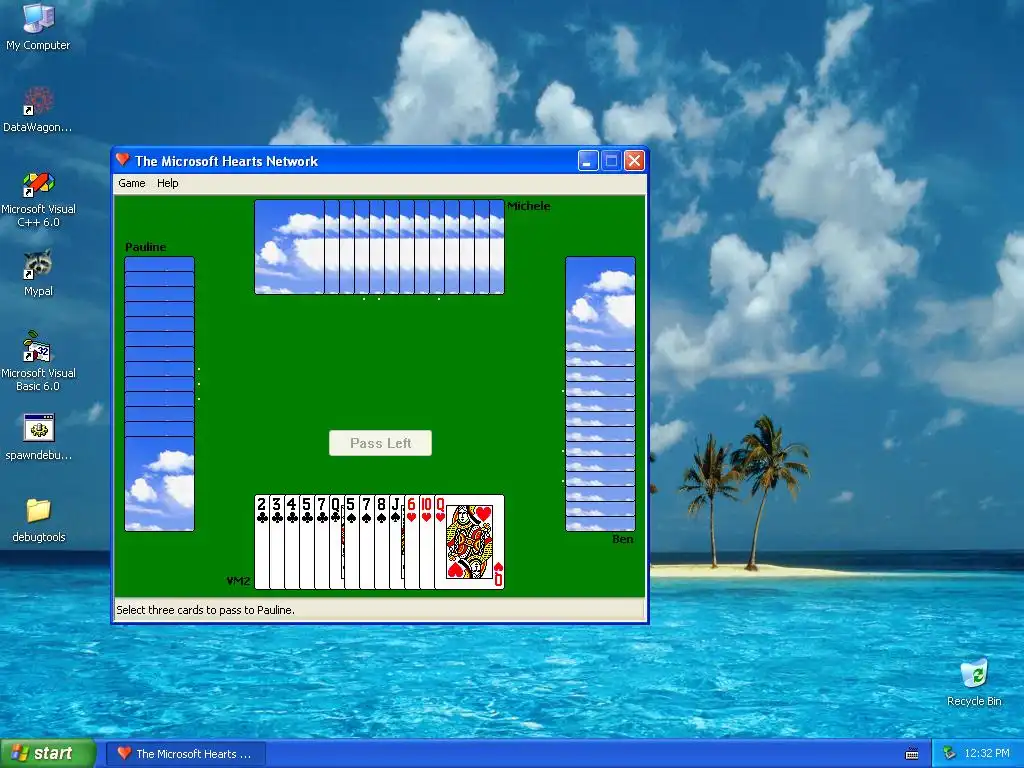Click the Michele player name label
This screenshot has height=768, width=1024.
pyautogui.click(x=528, y=206)
